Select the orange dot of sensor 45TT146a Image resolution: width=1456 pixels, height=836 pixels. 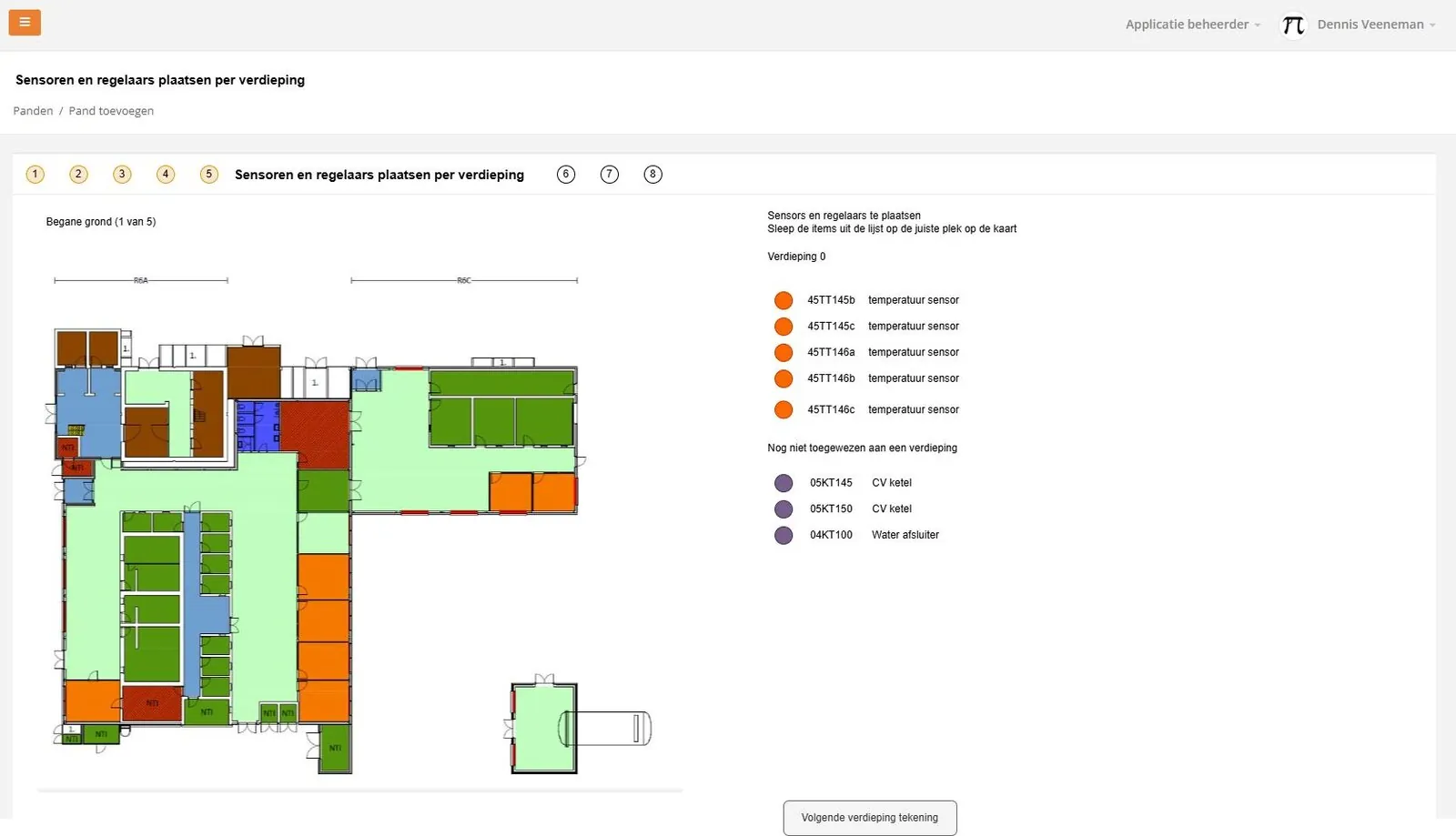pos(784,352)
